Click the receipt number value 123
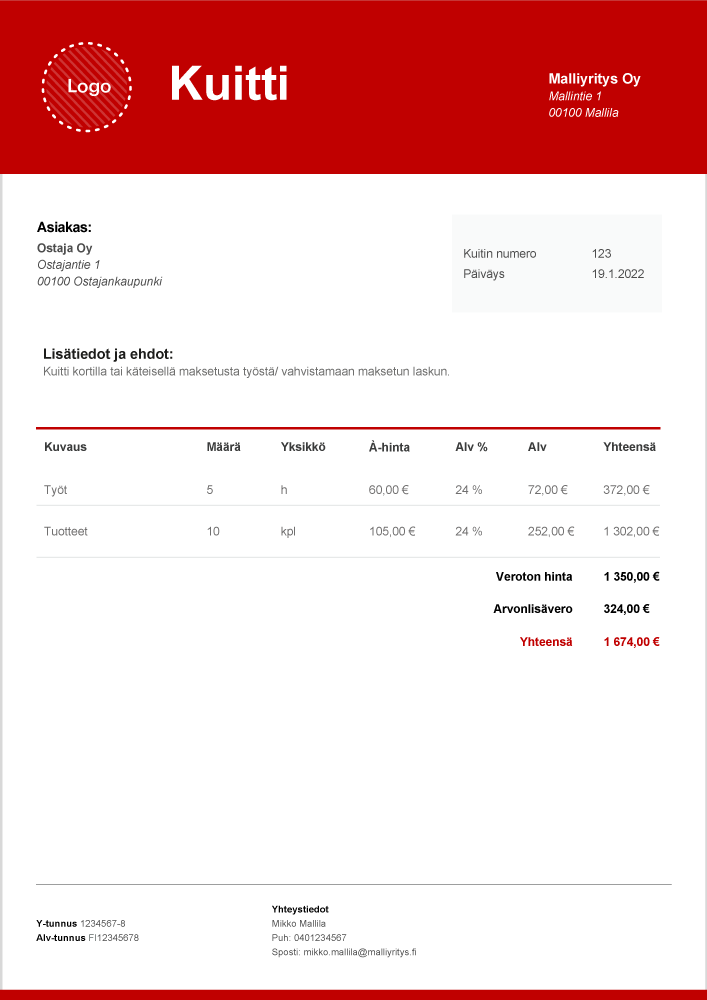 601,254
